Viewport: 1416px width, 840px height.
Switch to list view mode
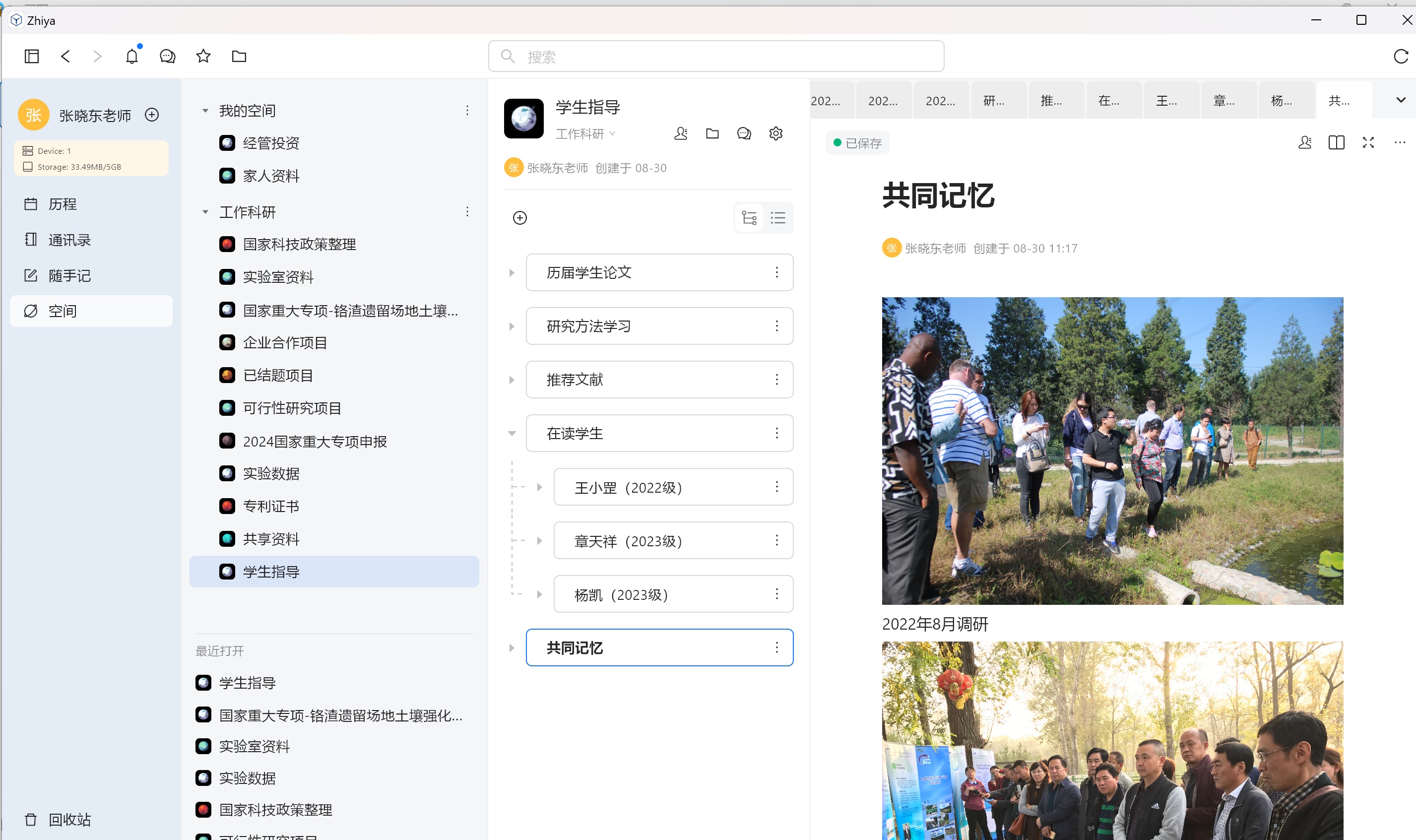[778, 218]
